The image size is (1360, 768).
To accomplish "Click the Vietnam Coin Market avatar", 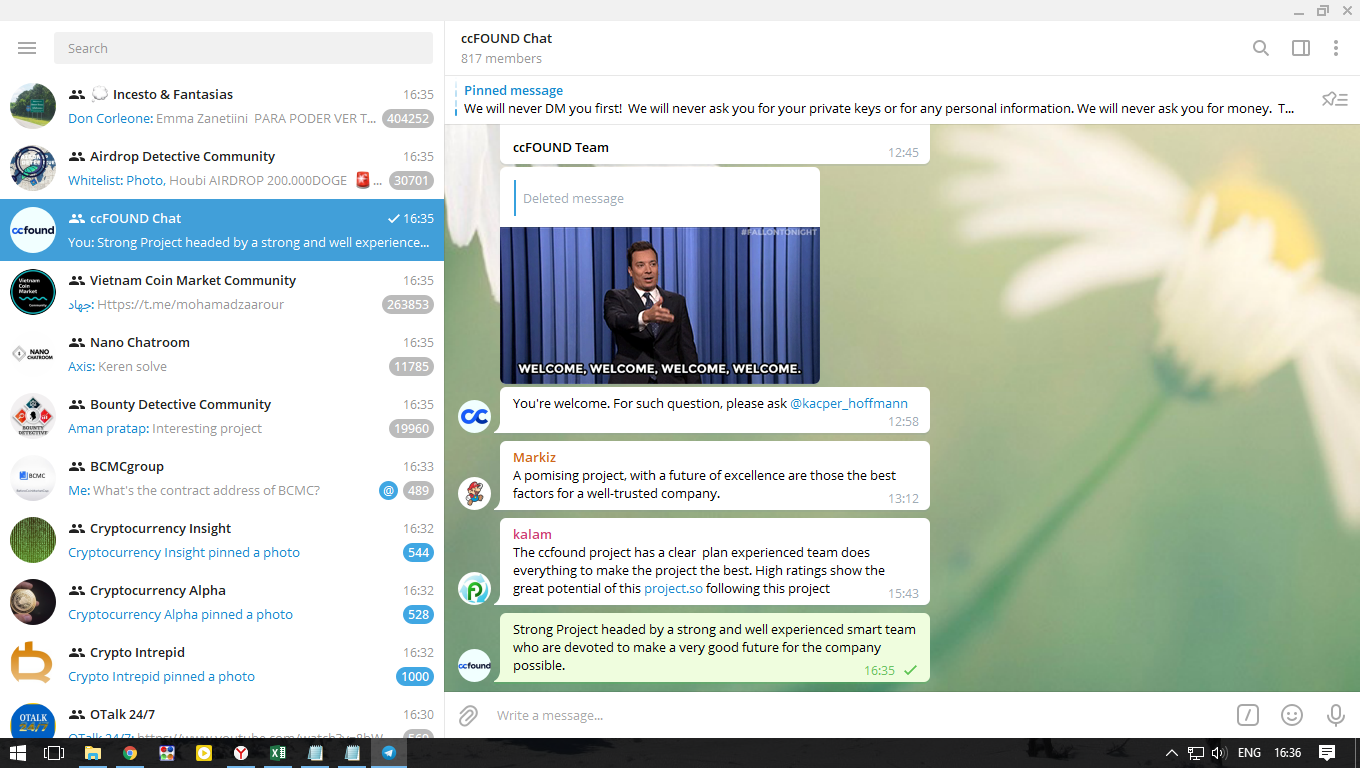I will [x=33, y=292].
